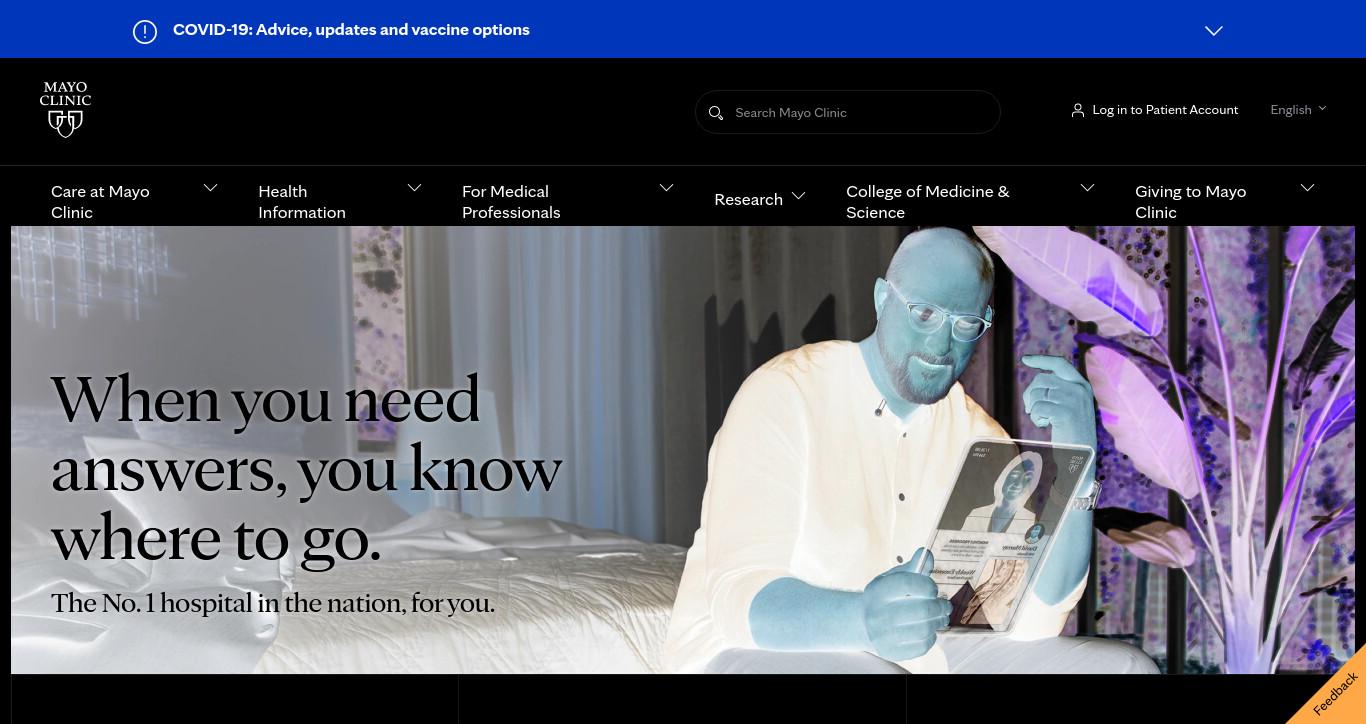Open Health Information menu
This screenshot has width=1366, height=724.
[302, 201]
